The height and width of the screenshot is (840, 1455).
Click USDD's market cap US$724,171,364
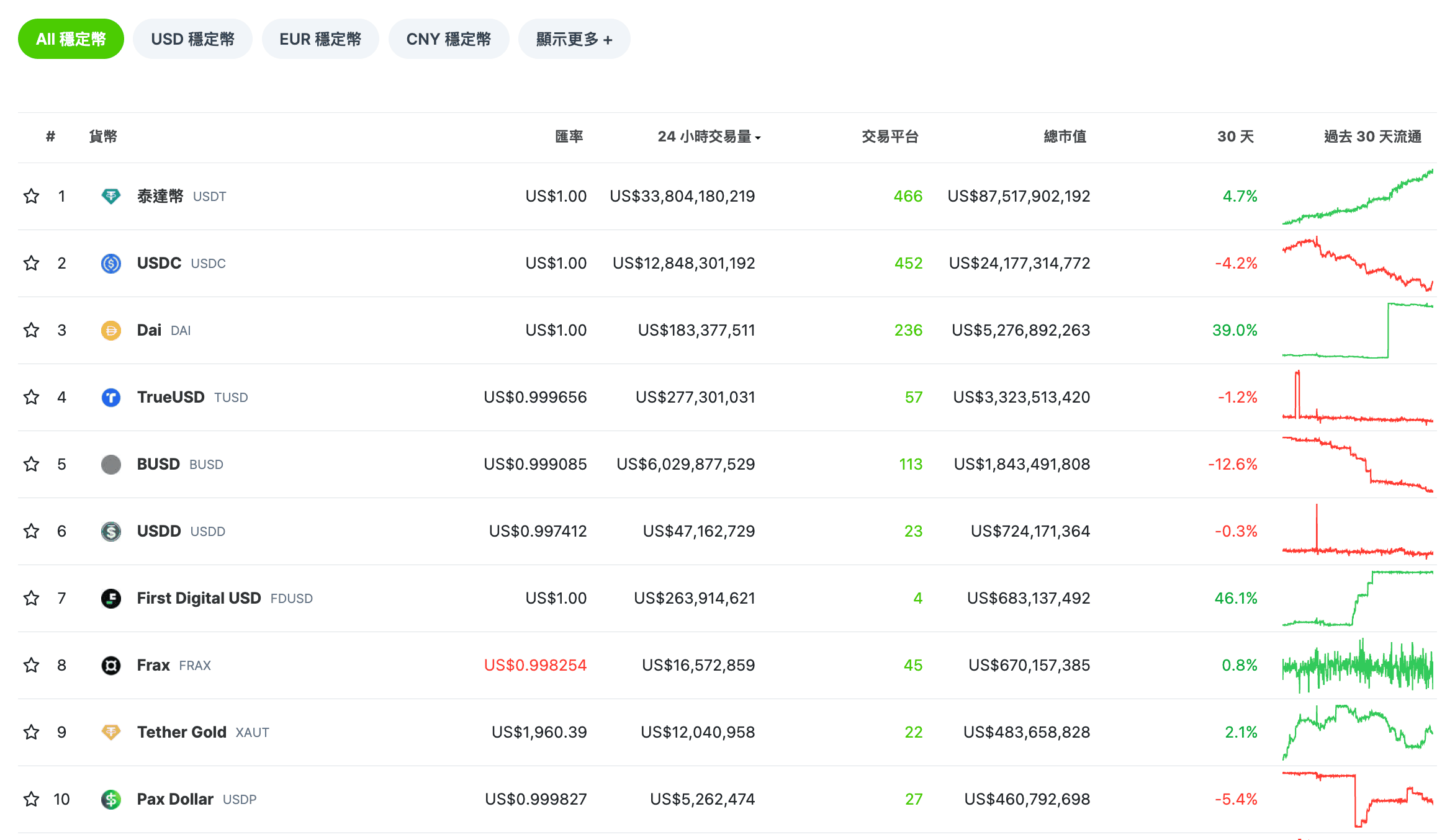(x=1030, y=531)
